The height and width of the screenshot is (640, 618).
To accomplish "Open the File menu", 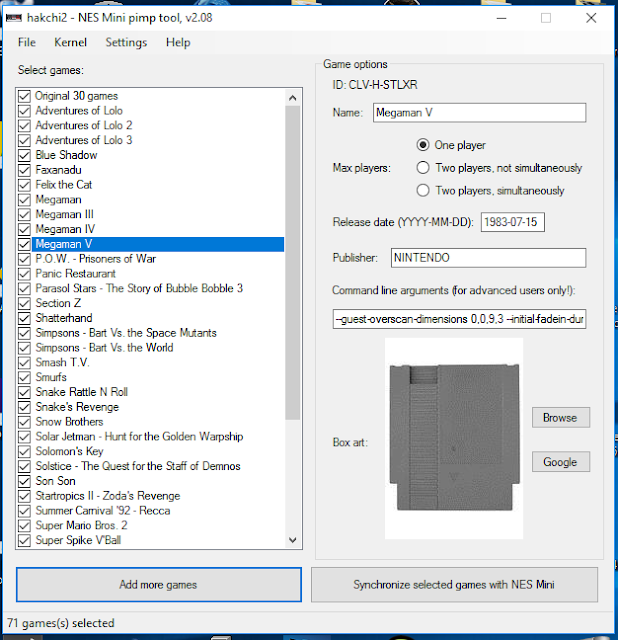I will [27, 43].
